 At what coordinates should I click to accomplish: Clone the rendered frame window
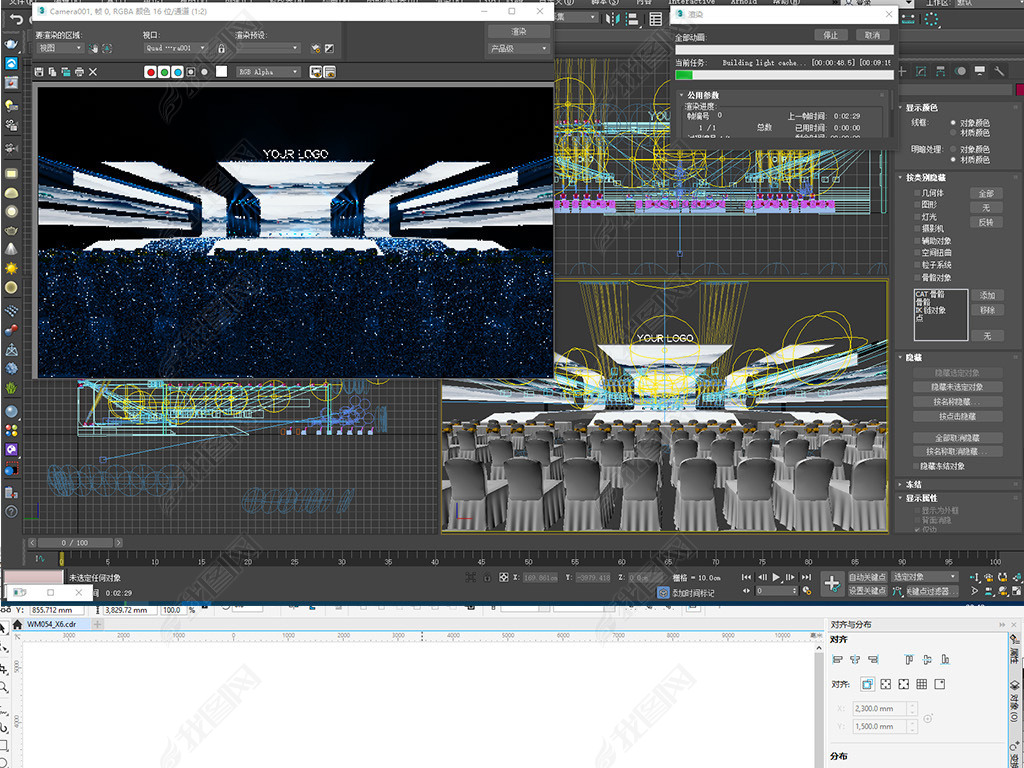[65, 72]
